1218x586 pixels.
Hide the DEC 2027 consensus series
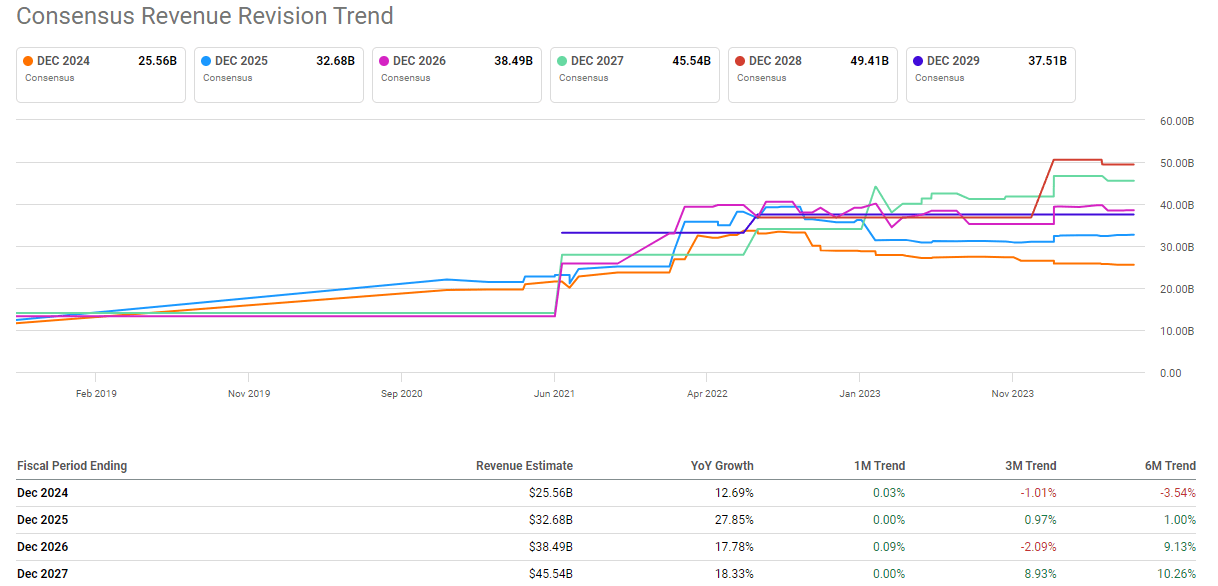(x=634, y=73)
